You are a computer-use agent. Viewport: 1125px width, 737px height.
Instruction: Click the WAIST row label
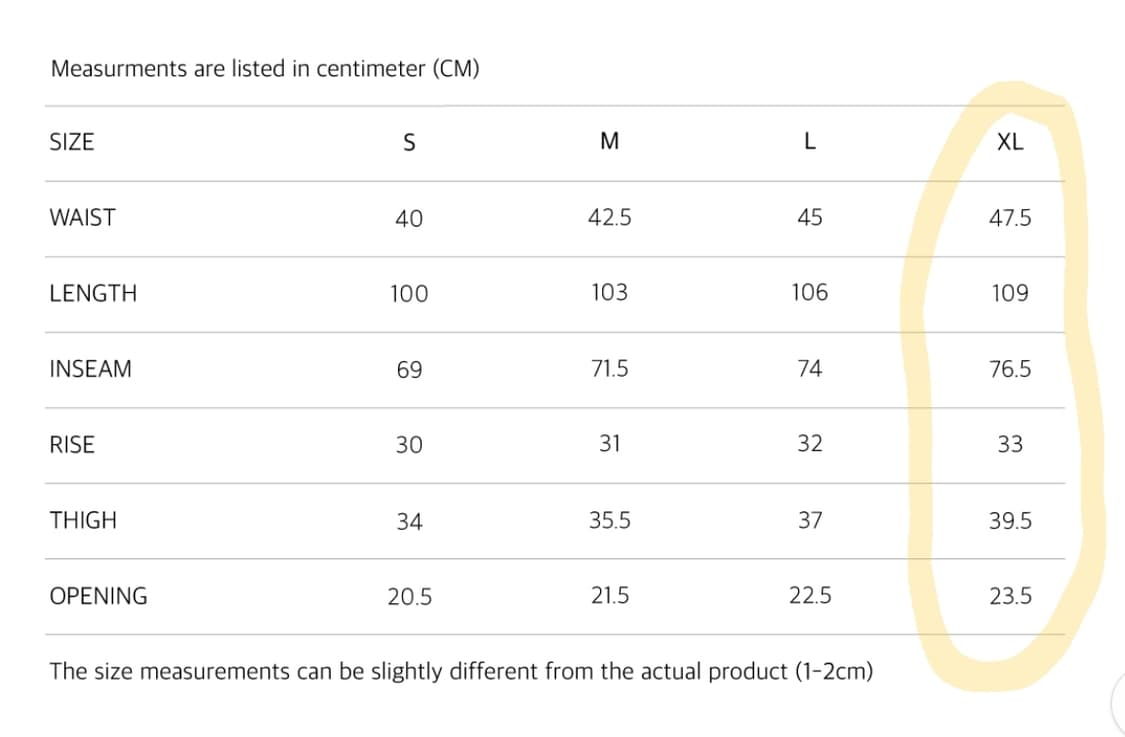82,217
